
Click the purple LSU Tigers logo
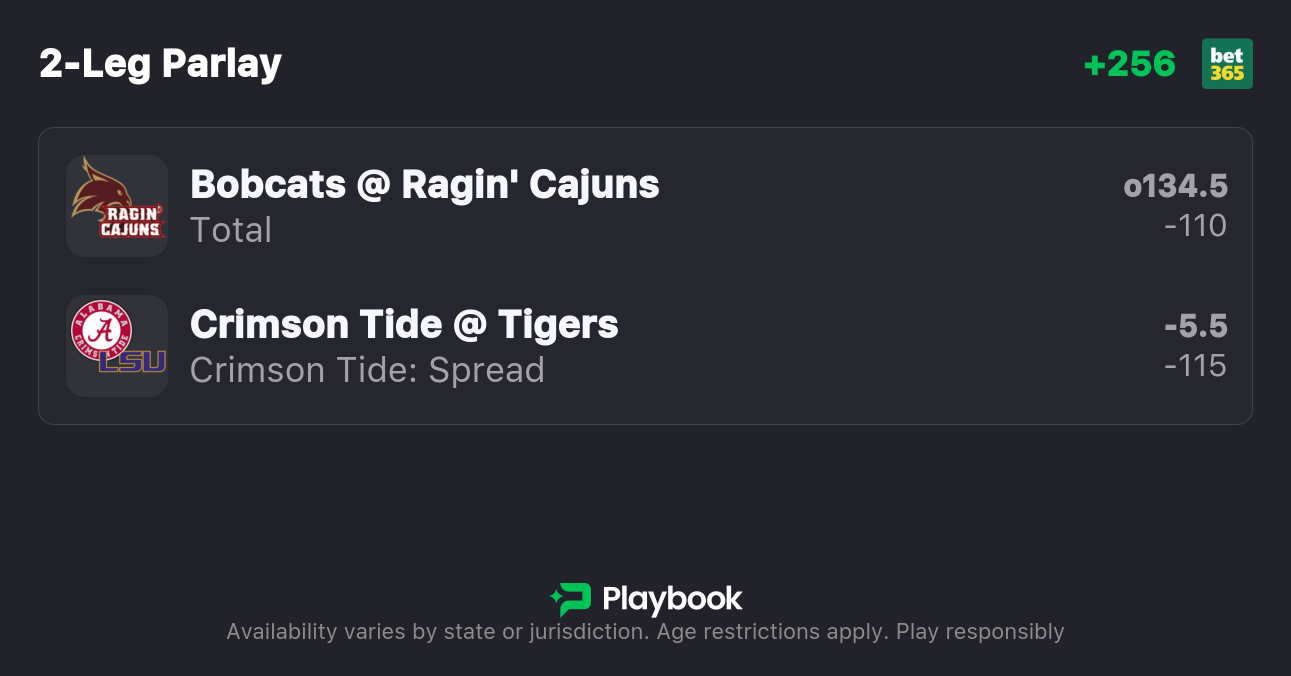click(132, 361)
